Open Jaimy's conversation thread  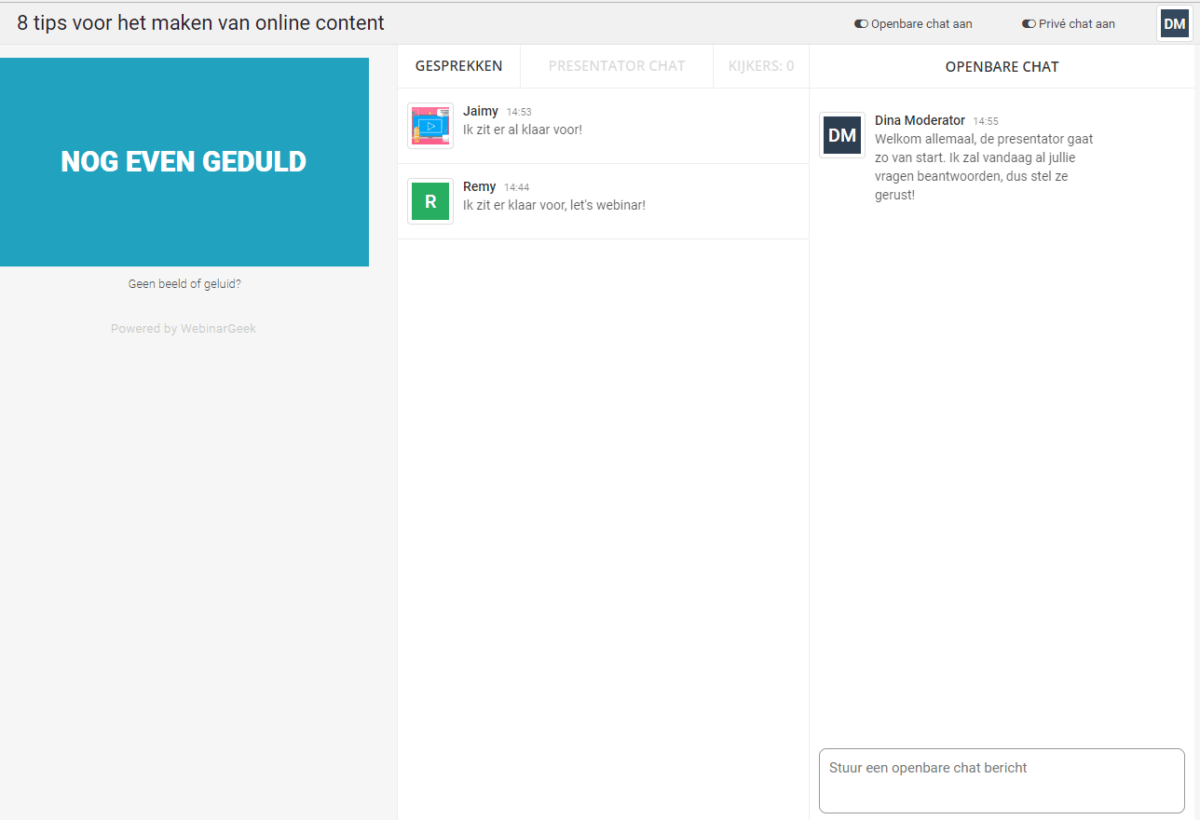tap(600, 125)
